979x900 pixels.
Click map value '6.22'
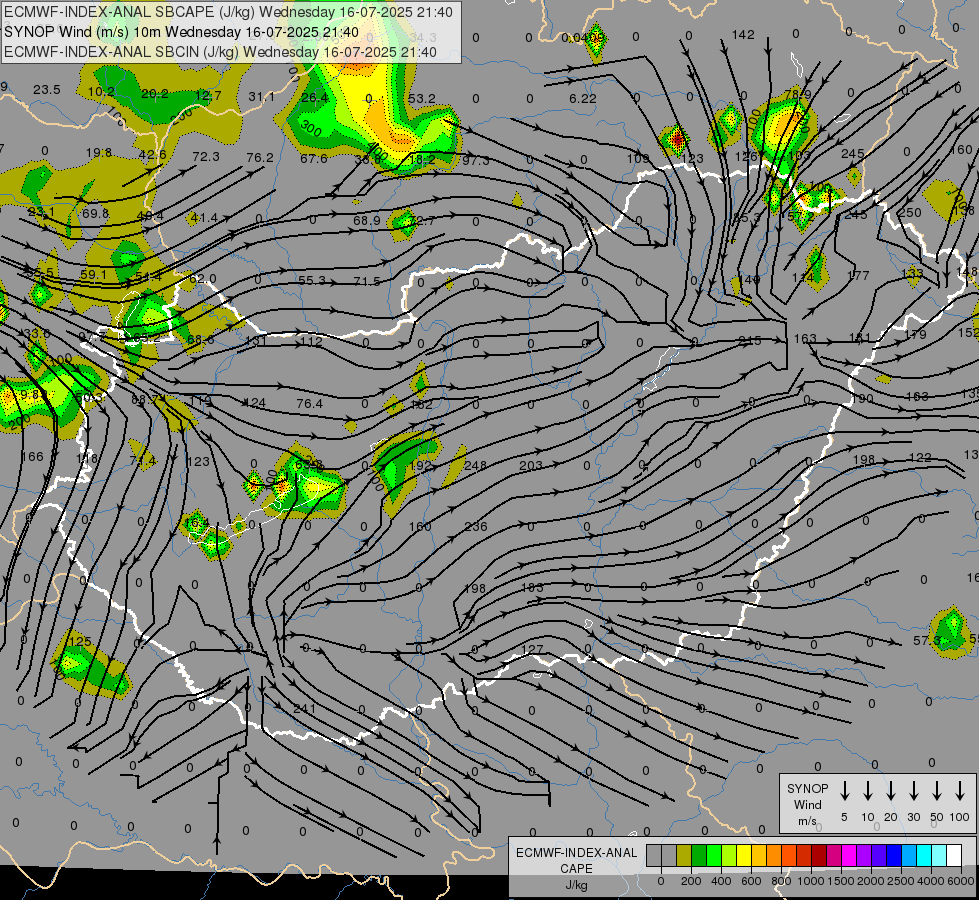point(583,99)
